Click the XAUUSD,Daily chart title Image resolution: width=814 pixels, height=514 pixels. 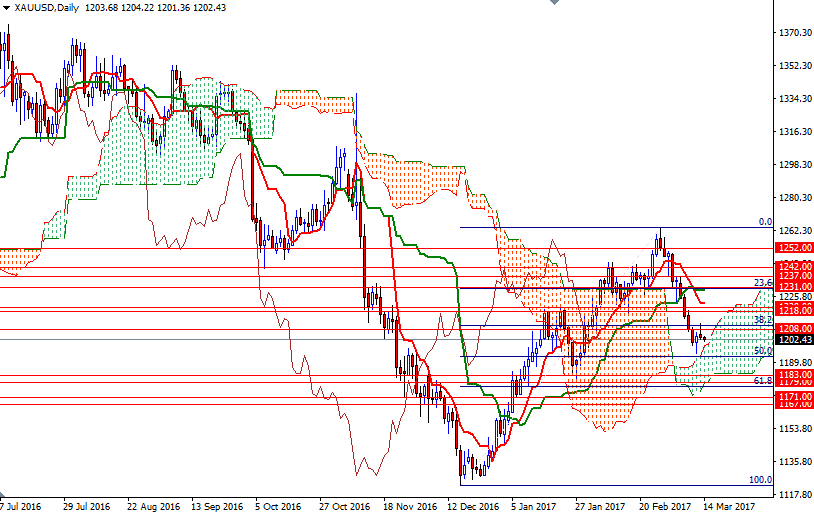tap(46, 8)
